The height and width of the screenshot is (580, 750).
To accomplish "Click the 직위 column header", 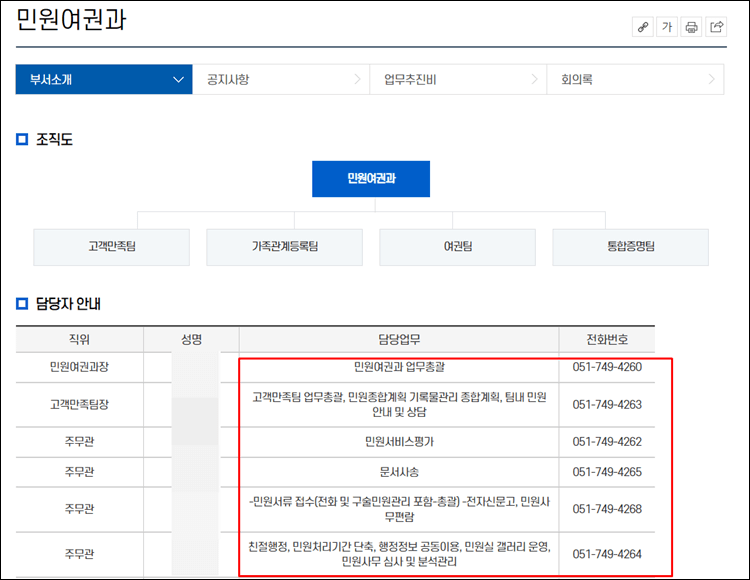I will click(x=79, y=339).
